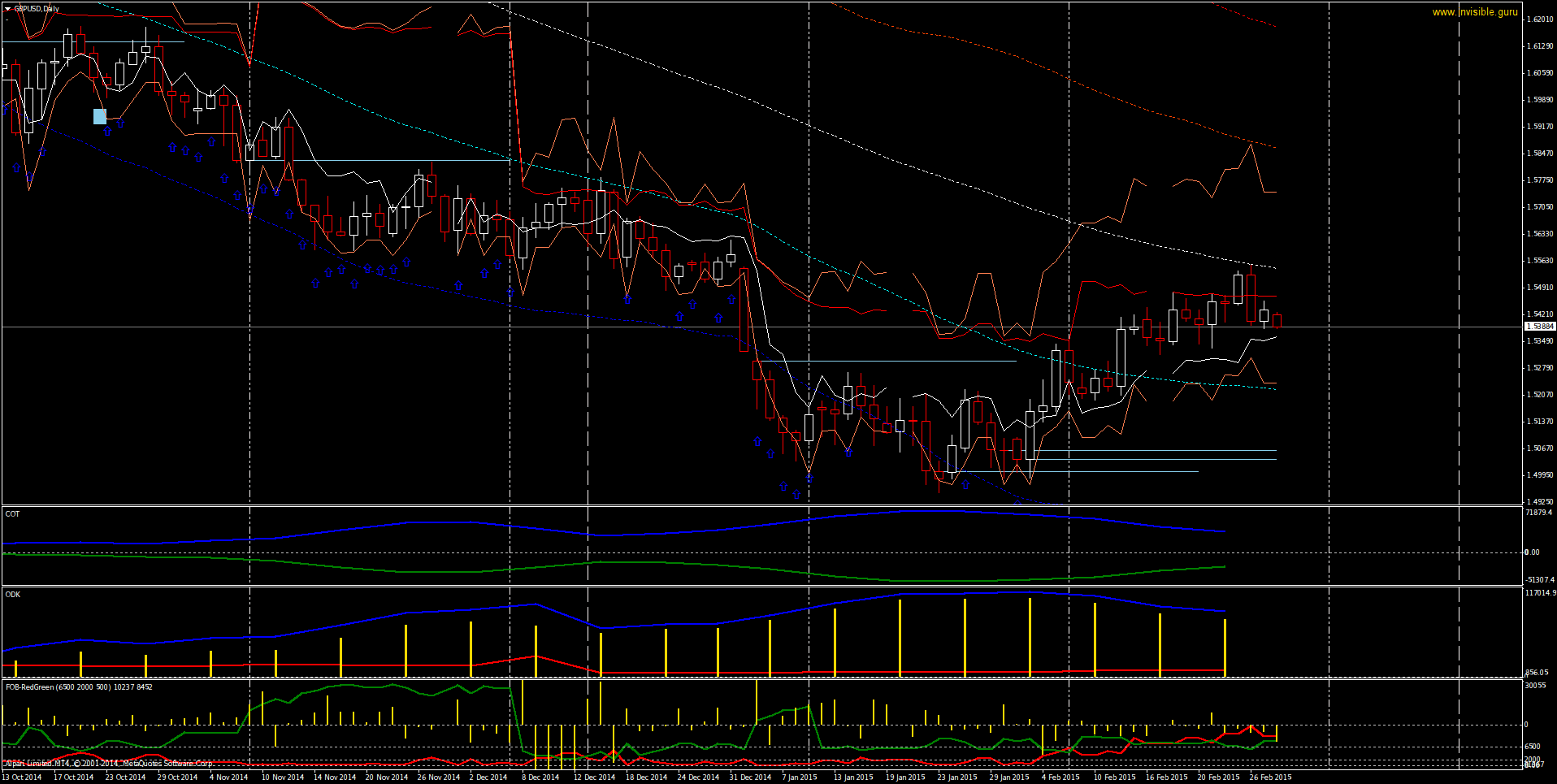Click the 117014.9 ODK scale value

point(1541,593)
